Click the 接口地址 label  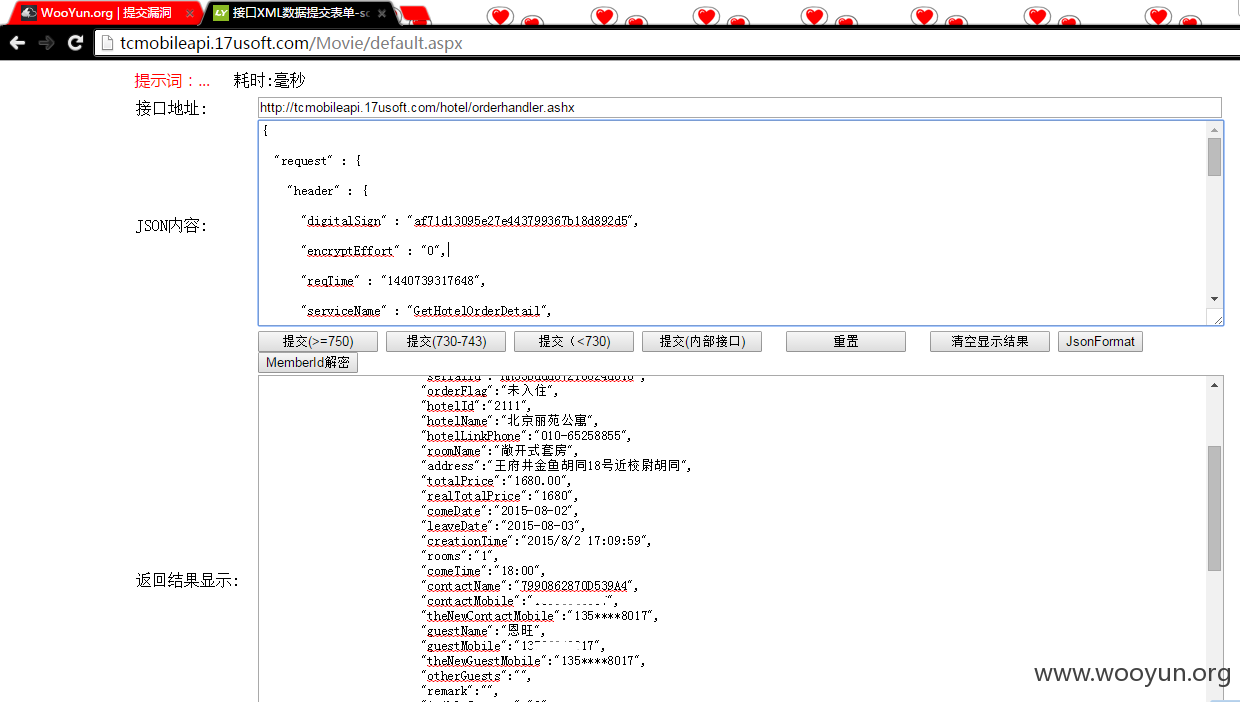pyautogui.click(x=171, y=108)
